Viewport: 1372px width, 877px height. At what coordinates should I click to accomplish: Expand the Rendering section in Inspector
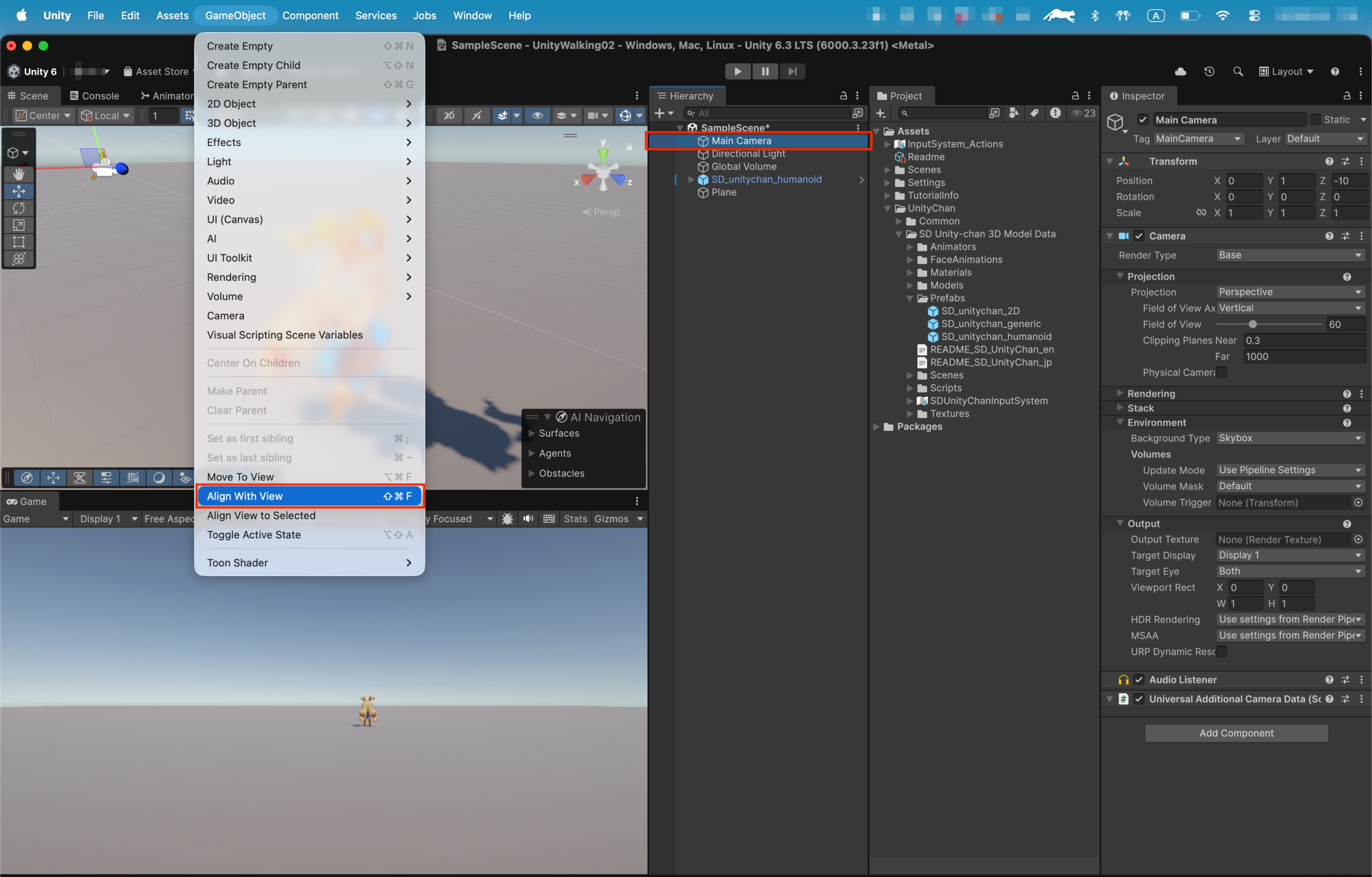(x=1120, y=393)
